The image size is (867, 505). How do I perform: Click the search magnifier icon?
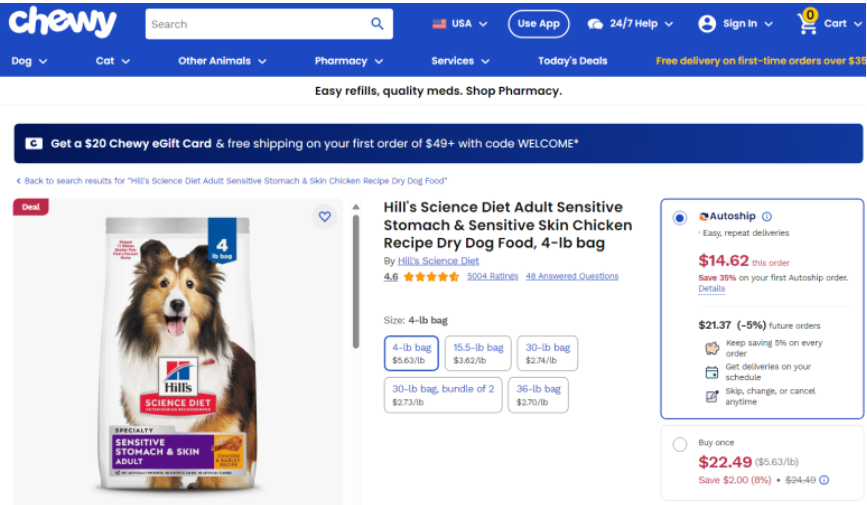click(377, 23)
